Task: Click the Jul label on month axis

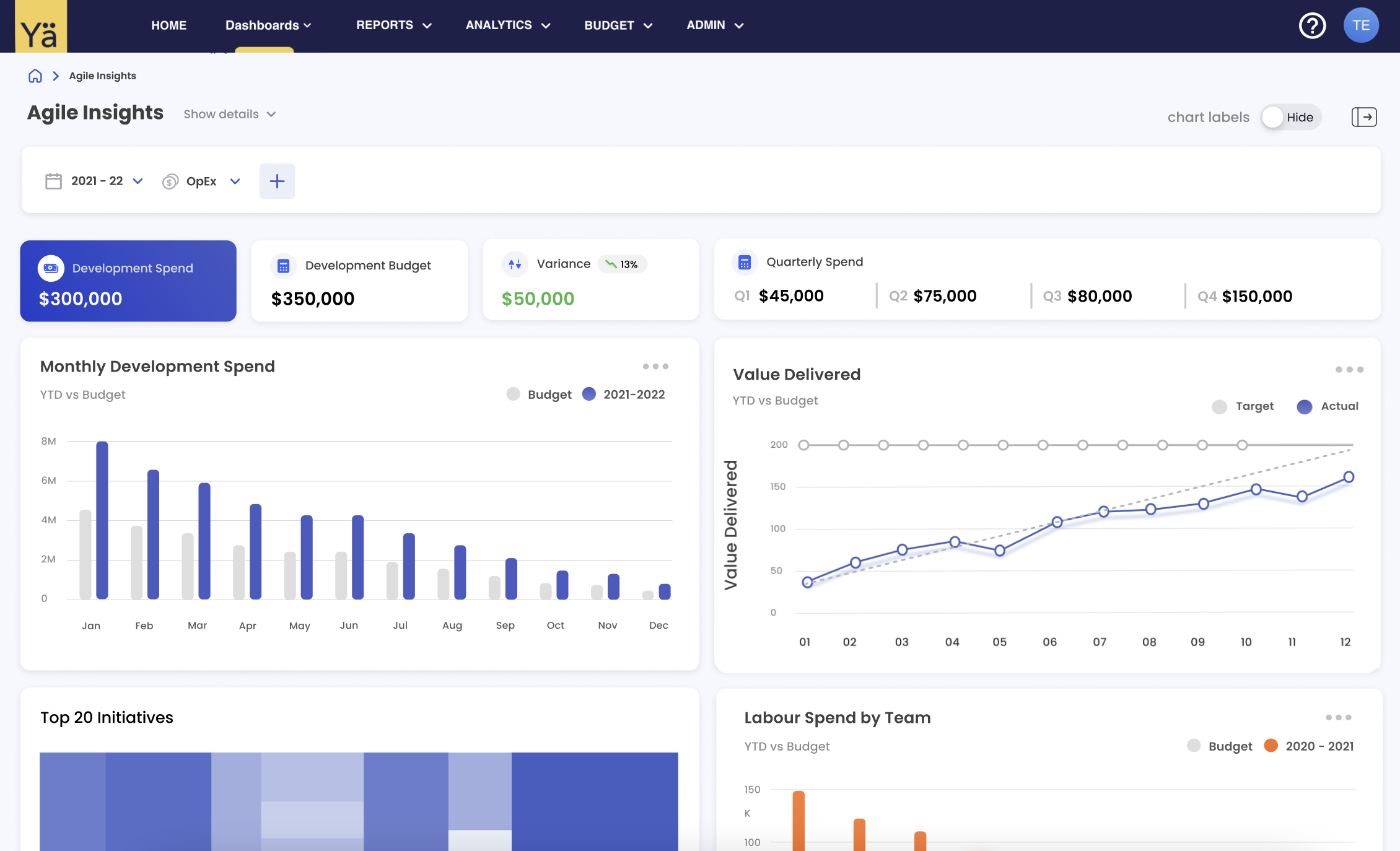Action: pyautogui.click(x=400, y=626)
